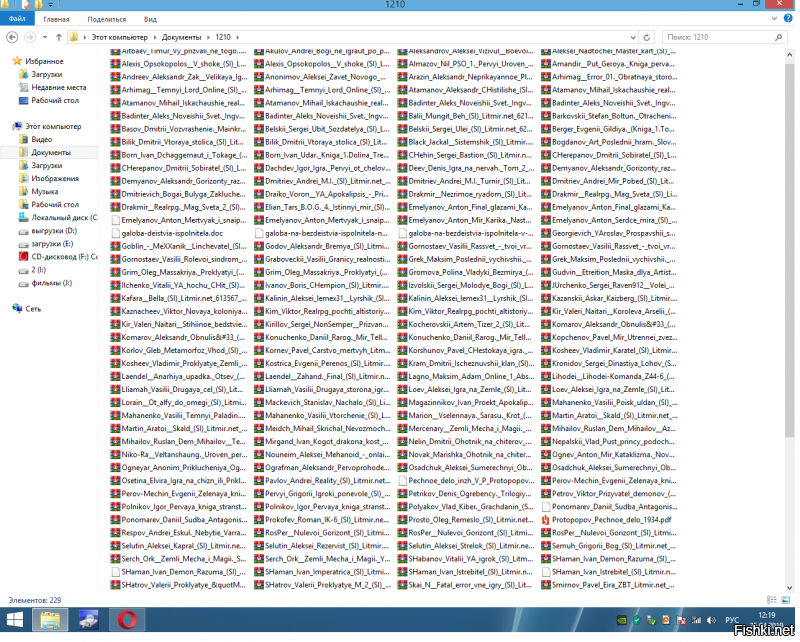Select Protopopov_Pechnoe_delo_1934.pdf file

click(x=606, y=520)
